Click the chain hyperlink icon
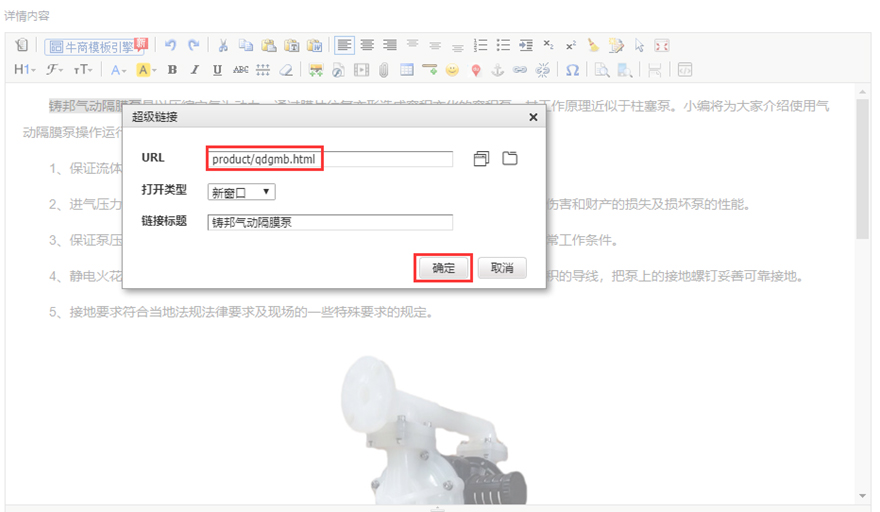 click(x=520, y=70)
